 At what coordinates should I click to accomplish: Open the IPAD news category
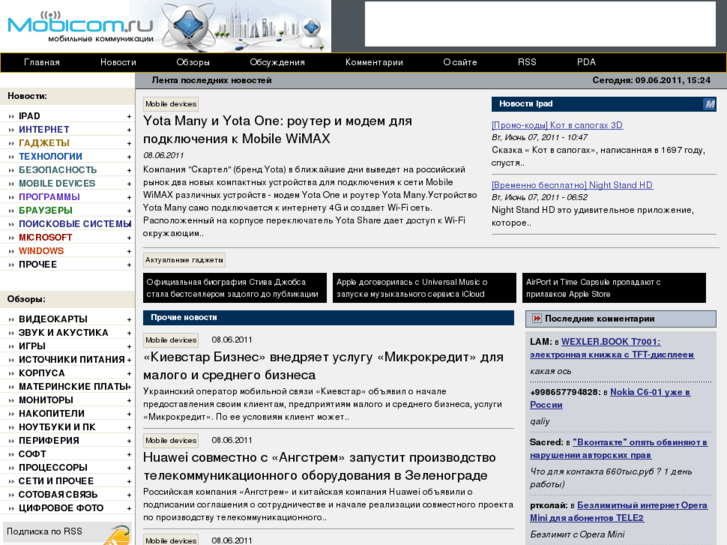(x=29, y=116)
